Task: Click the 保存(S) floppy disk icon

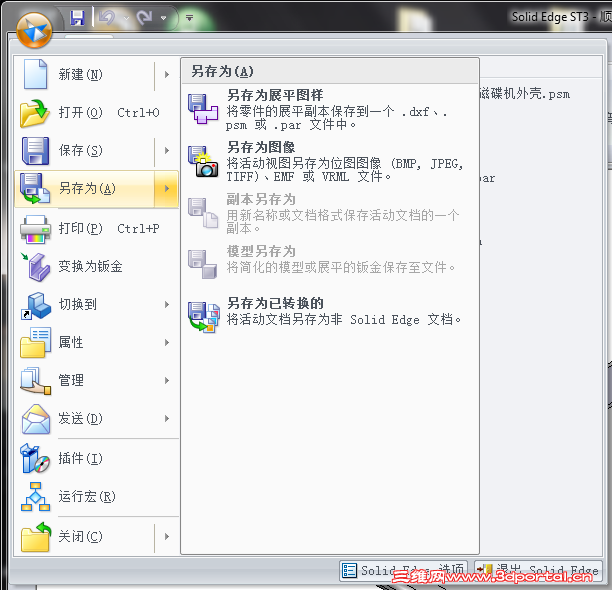Action: [x=36, y=151]
